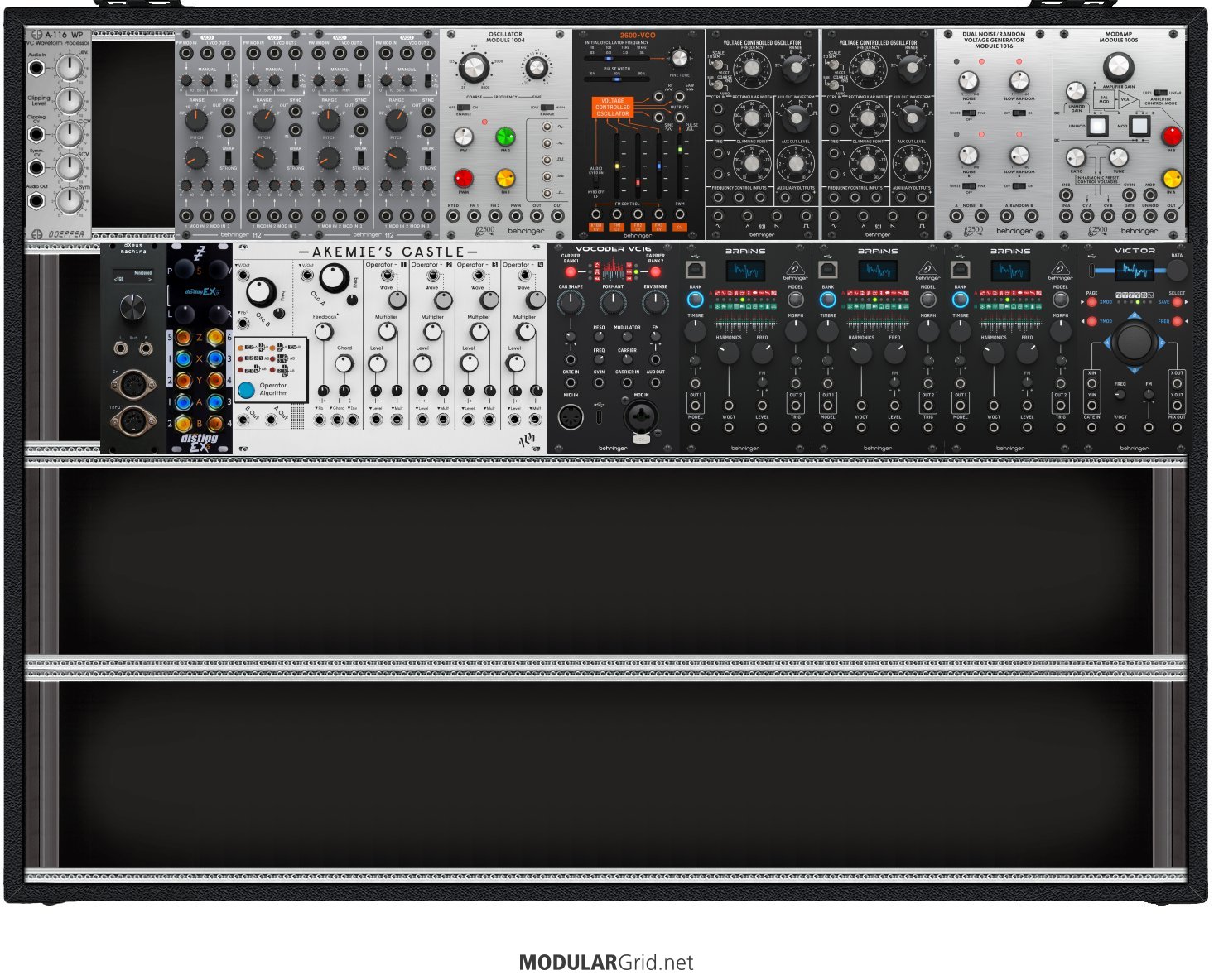Image resolution: width=1214 pixels, height=980 pixels.
Task: Toggle the Slow Random B Off/On switch
Action: pos(1019,185)
